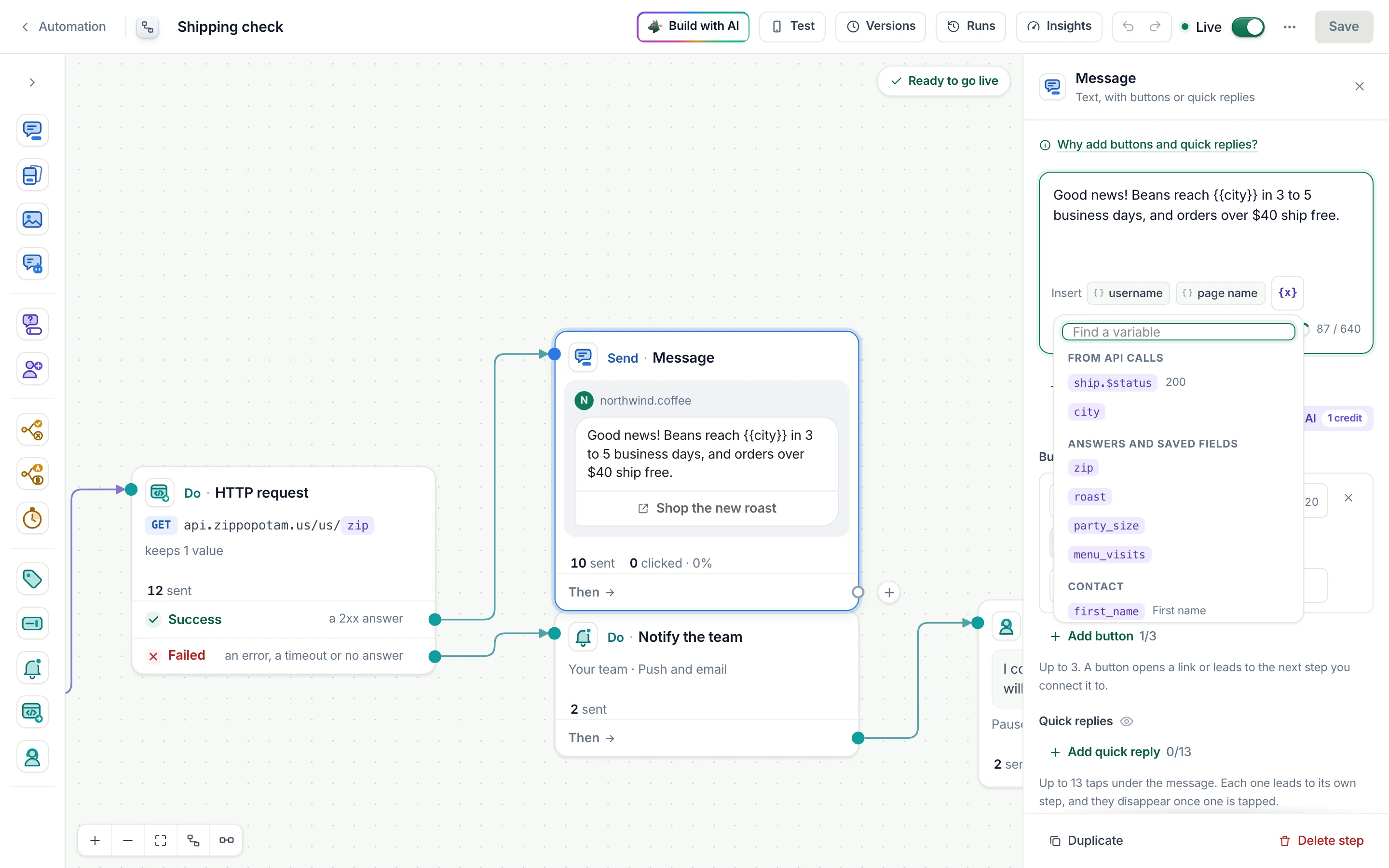Add an HTTP request step from the sidebar
Viewport: 1389px width, 868px height.
32,712
